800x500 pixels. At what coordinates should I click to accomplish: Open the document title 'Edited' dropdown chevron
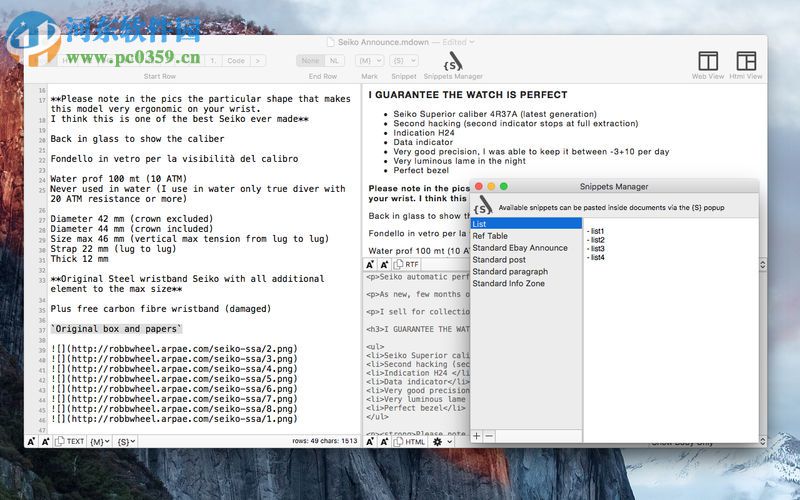(x=472, y=42)
